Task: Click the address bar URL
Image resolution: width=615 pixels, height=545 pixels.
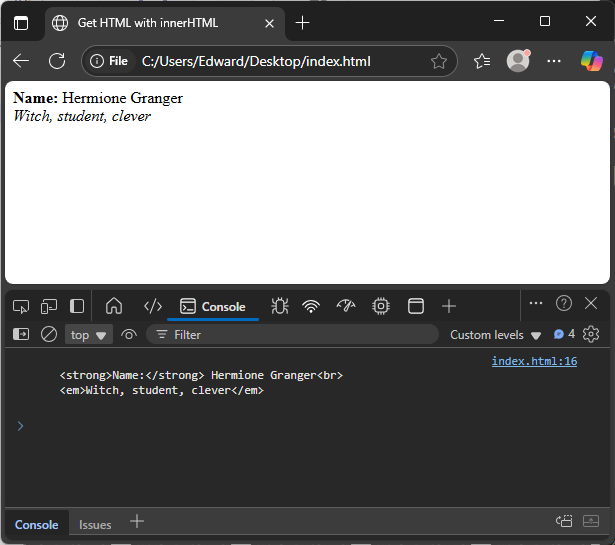Action: coord(256,62)
